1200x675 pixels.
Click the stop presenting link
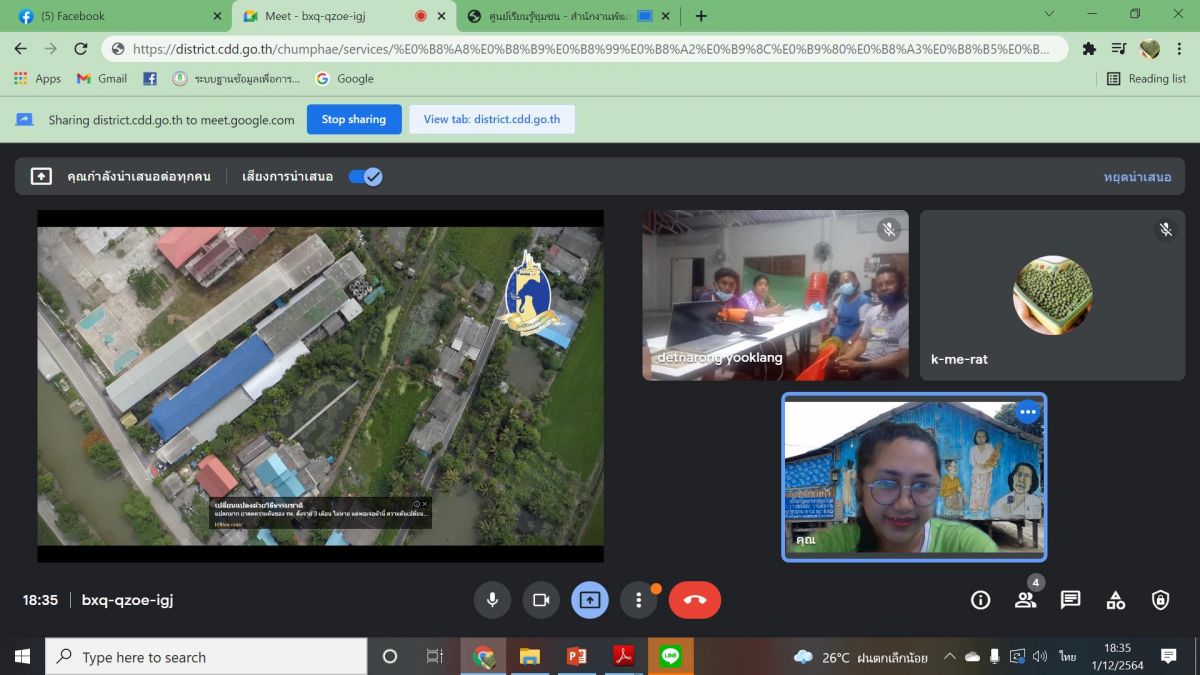(1137, 177)
